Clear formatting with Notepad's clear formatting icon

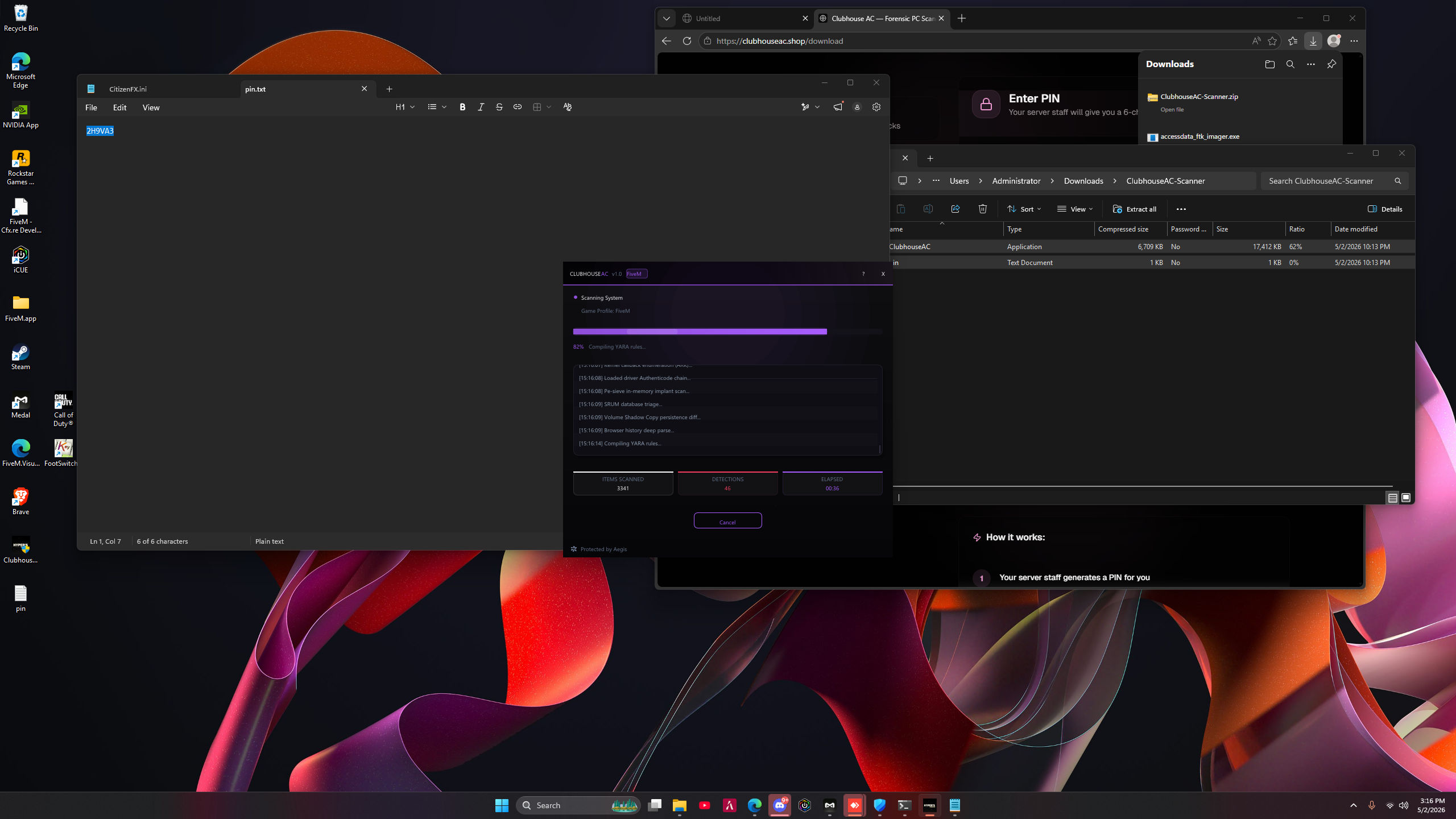567,107
